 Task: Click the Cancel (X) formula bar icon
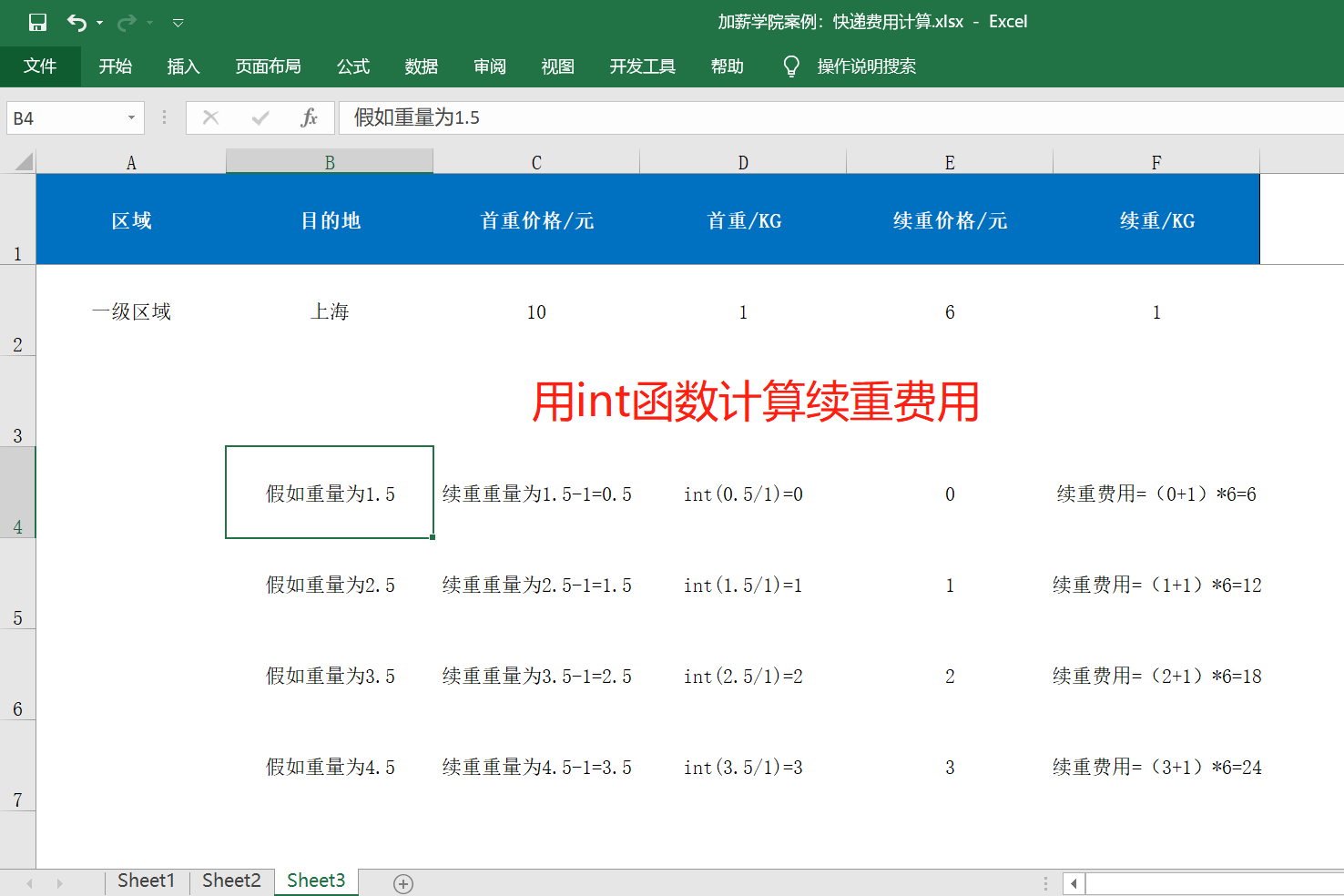tap(210, 117)
